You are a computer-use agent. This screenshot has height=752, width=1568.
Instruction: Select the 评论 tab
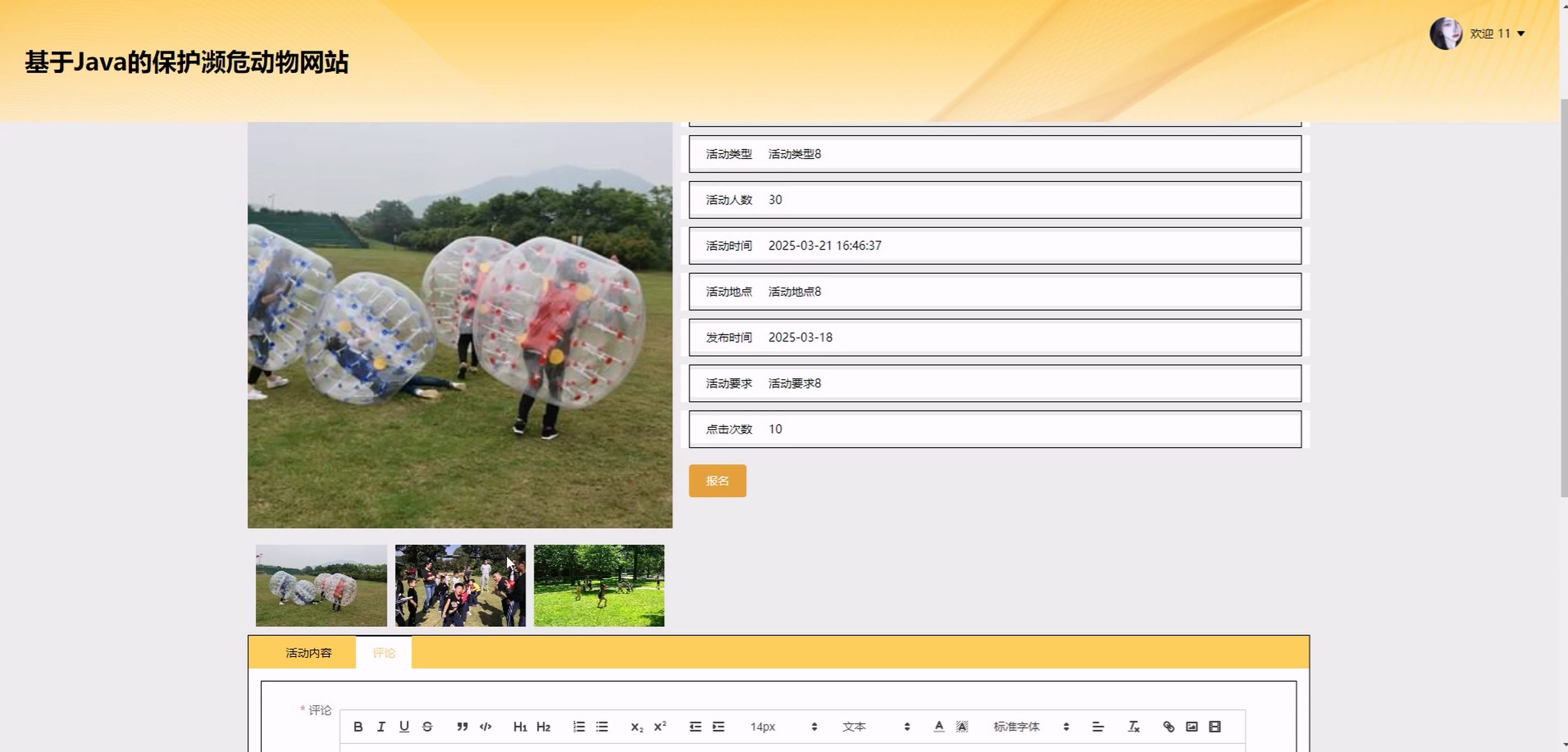[383, 653]
